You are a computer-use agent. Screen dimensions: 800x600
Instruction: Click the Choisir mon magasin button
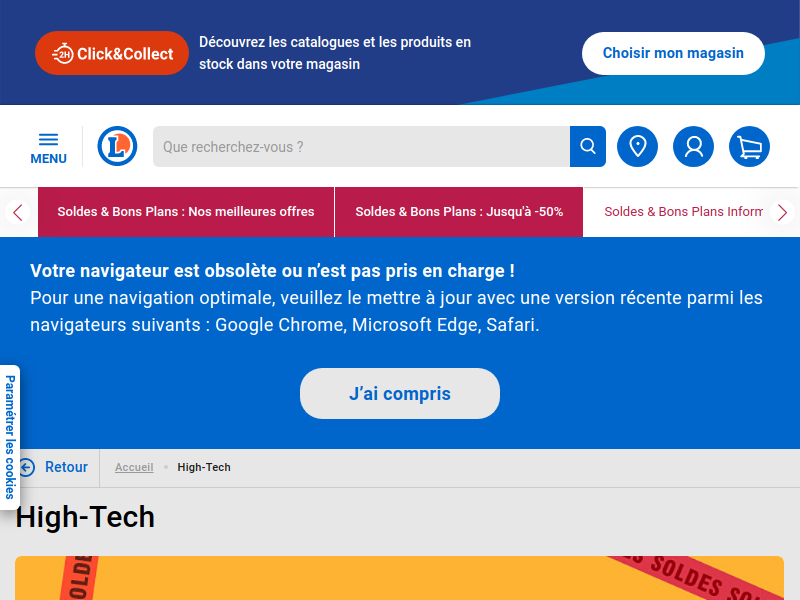pyautogui.click(x=673, y=53)
